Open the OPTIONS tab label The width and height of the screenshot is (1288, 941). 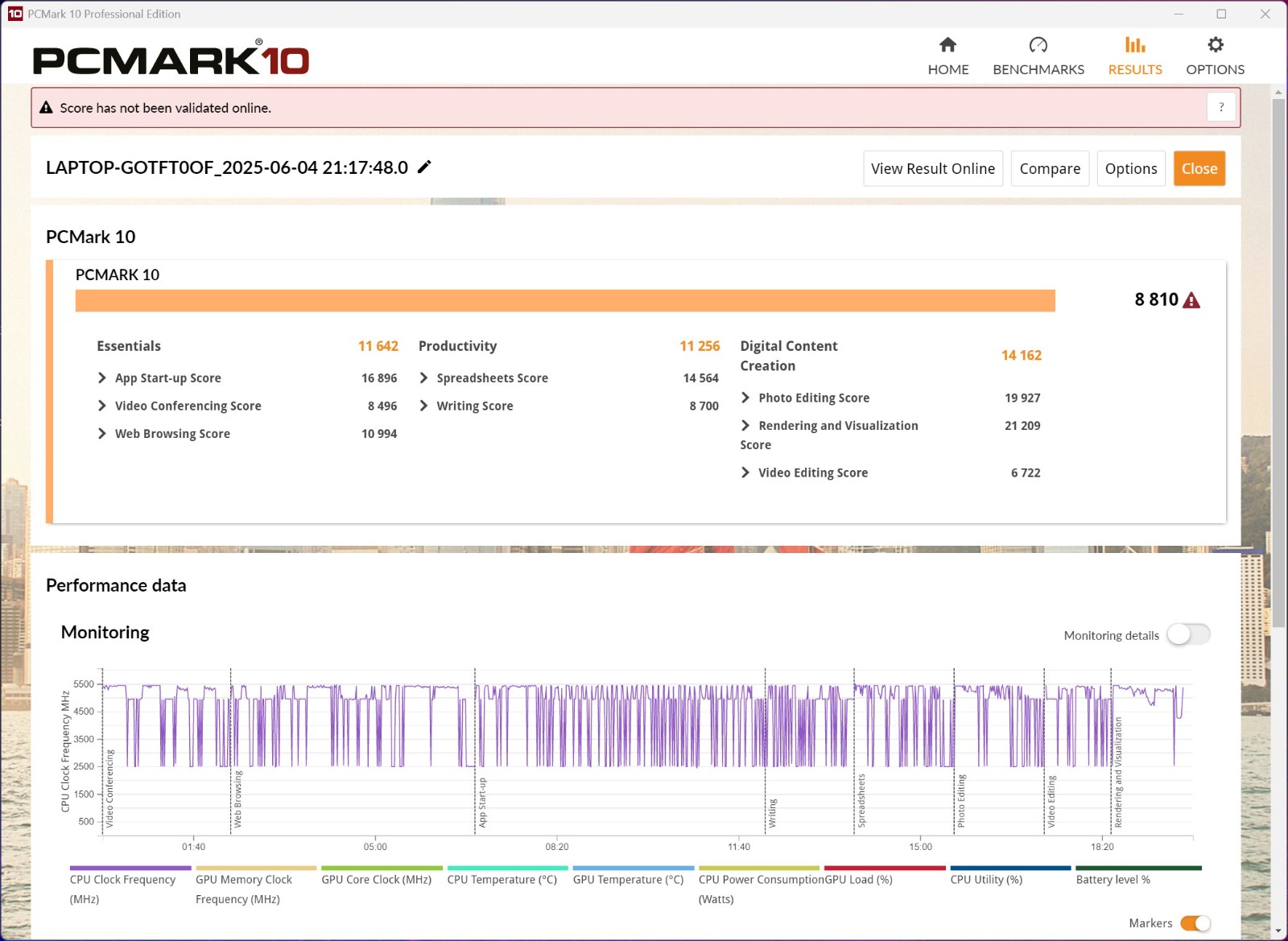pos(1215,69)
